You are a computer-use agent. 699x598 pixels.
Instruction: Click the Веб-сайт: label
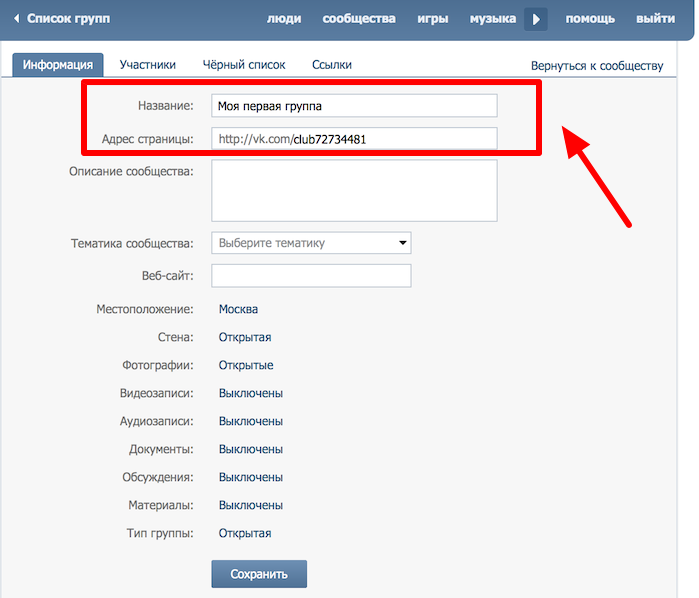(x=168, y=276)
